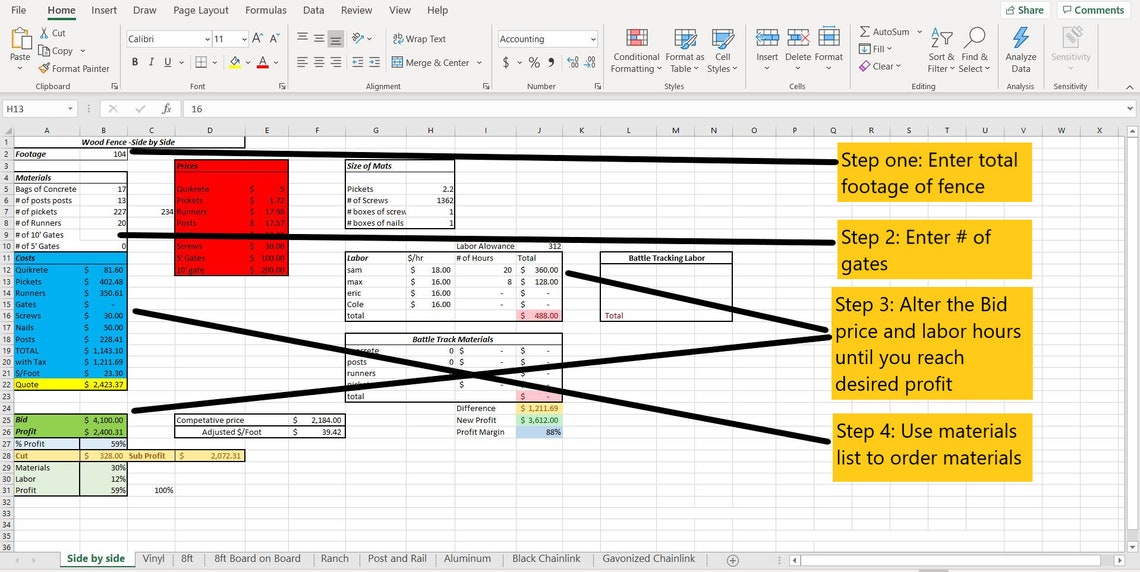
Task: Switch to the Insert ribbon tab
Action: coord(104,10)
